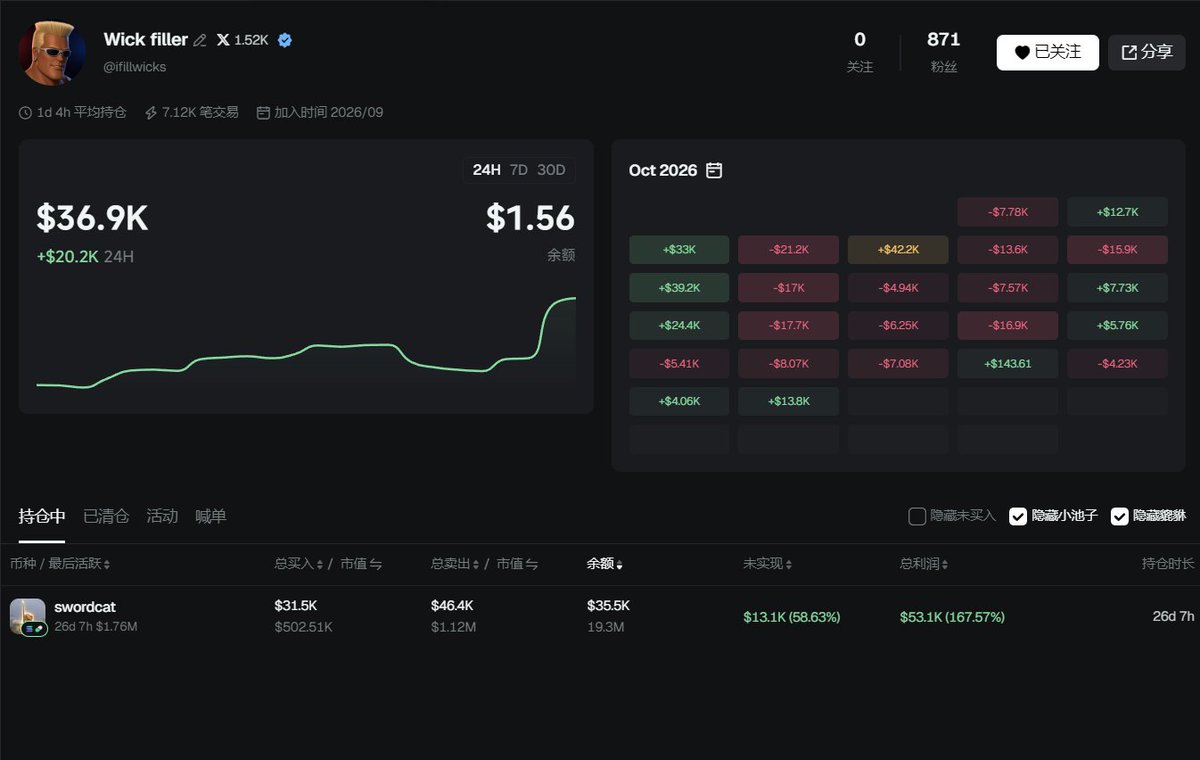Swap 市值 view in 总买入 column header
Screen dimensions: 1200x760
pyautogui.click(x=375, y=564)
